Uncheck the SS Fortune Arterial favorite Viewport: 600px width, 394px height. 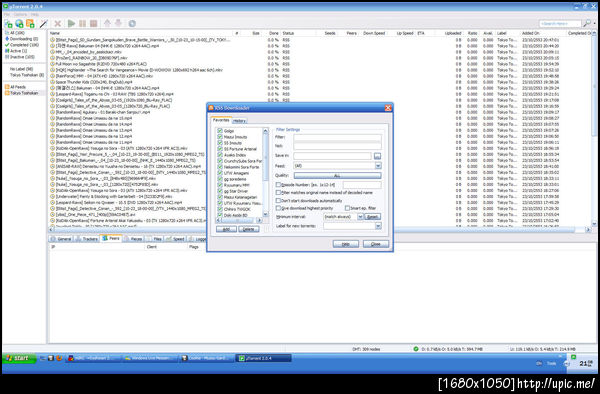(x=220, y=149)
